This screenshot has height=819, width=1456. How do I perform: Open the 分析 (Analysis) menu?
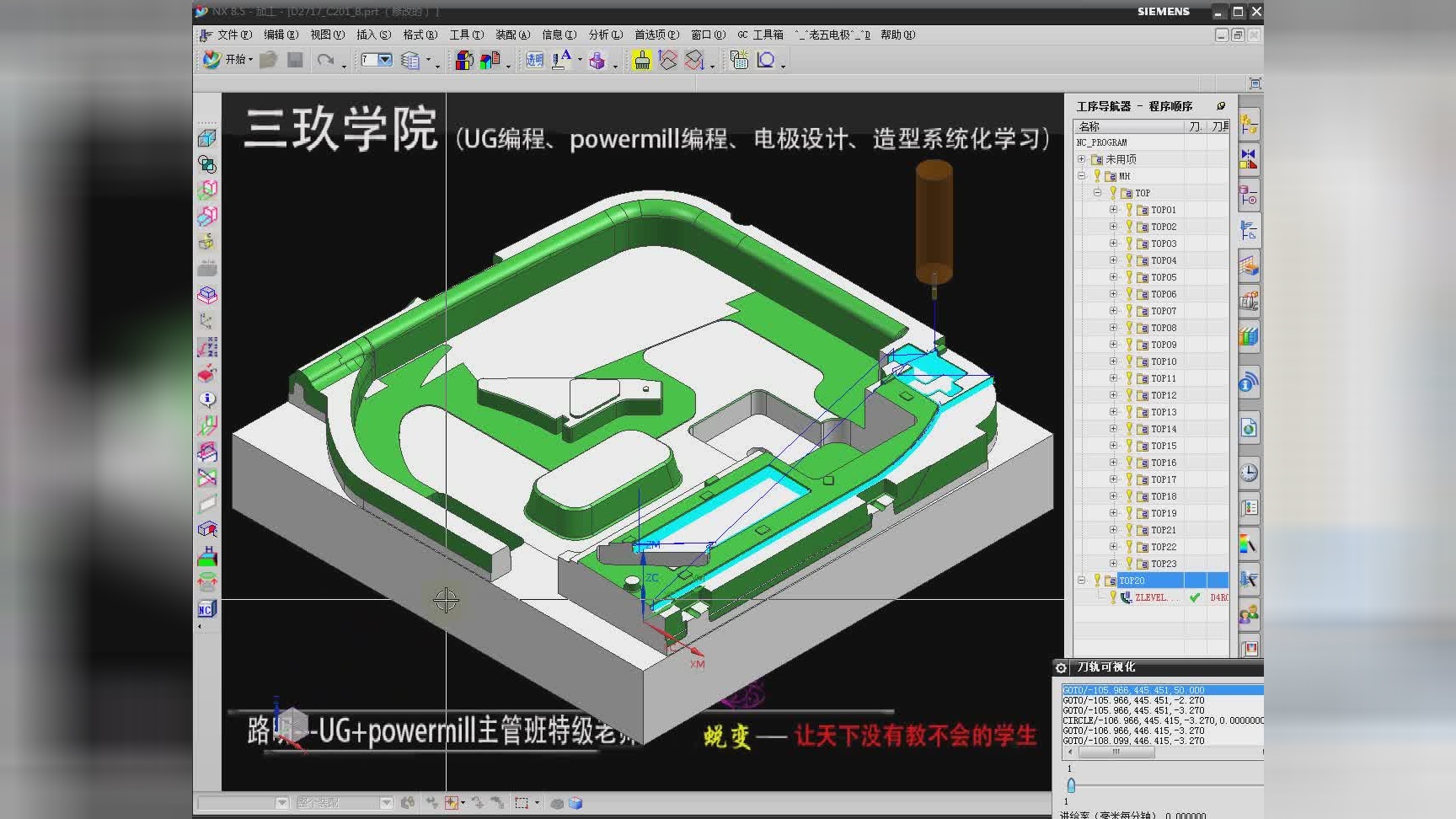[605, 35]
